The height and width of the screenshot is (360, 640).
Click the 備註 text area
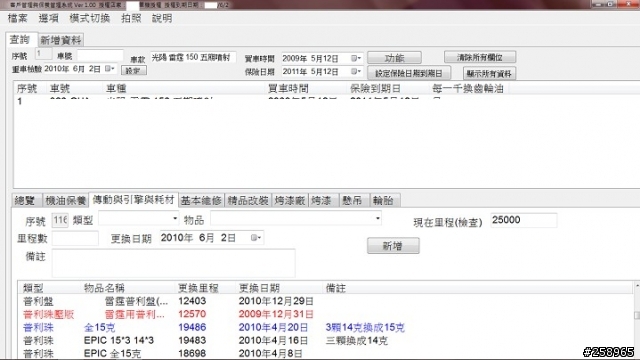point(173,263)
